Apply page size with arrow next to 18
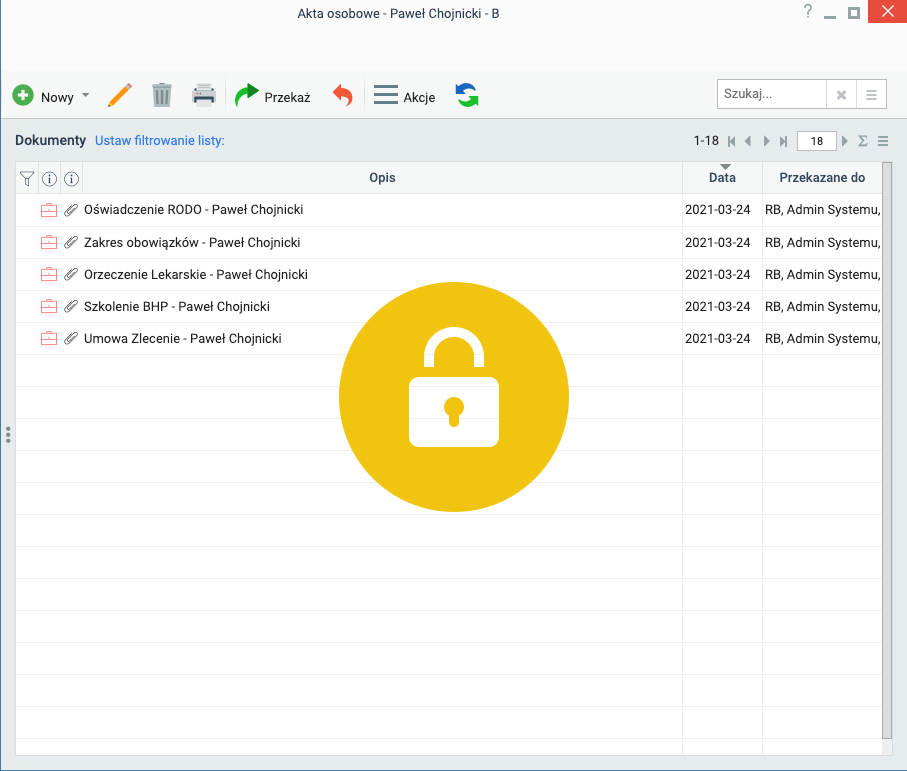 point(845,141)
